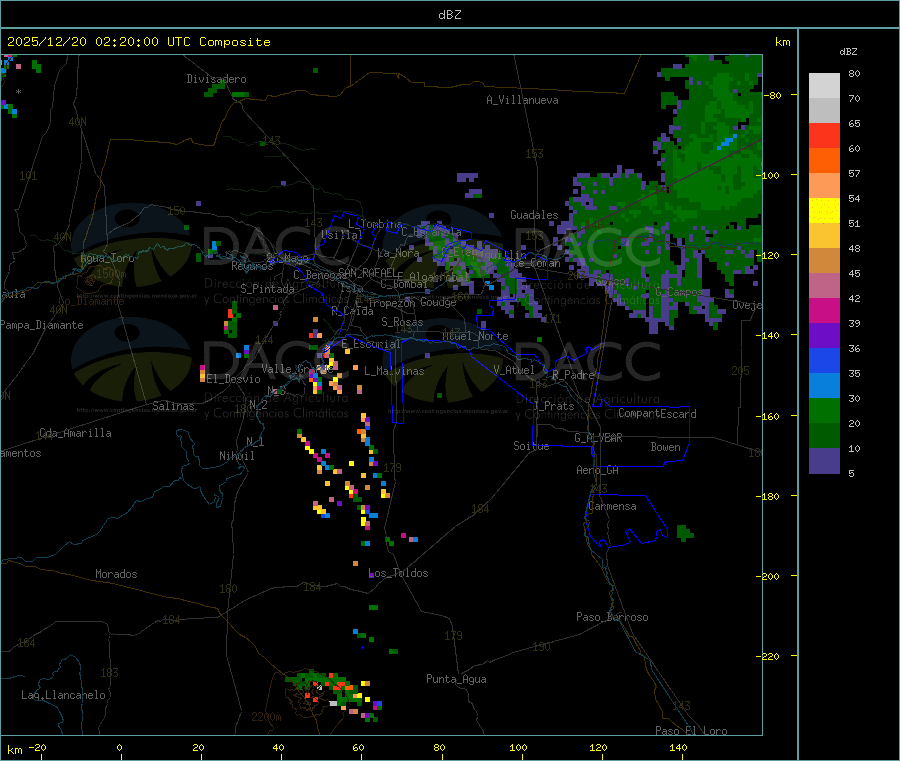Click the Goudge map label
The height and width of the screenshot is (761, 900).
pyautogui.click(x=438, y=302)
